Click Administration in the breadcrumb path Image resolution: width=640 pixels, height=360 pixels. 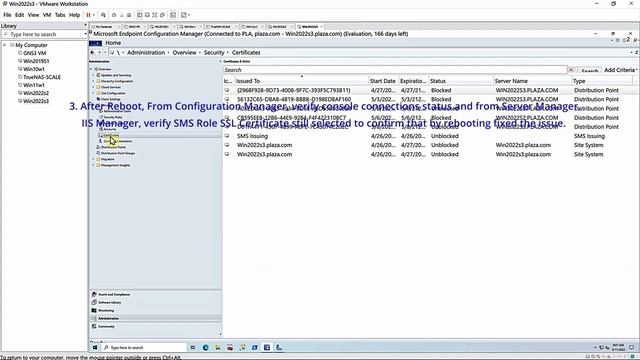pos(146,52)
